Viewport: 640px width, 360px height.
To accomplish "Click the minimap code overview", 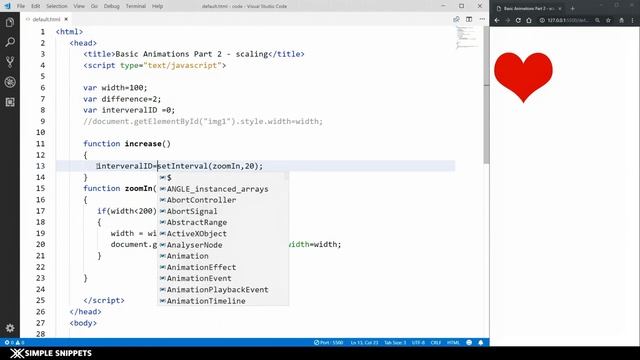I will click(x=467, y=38).
